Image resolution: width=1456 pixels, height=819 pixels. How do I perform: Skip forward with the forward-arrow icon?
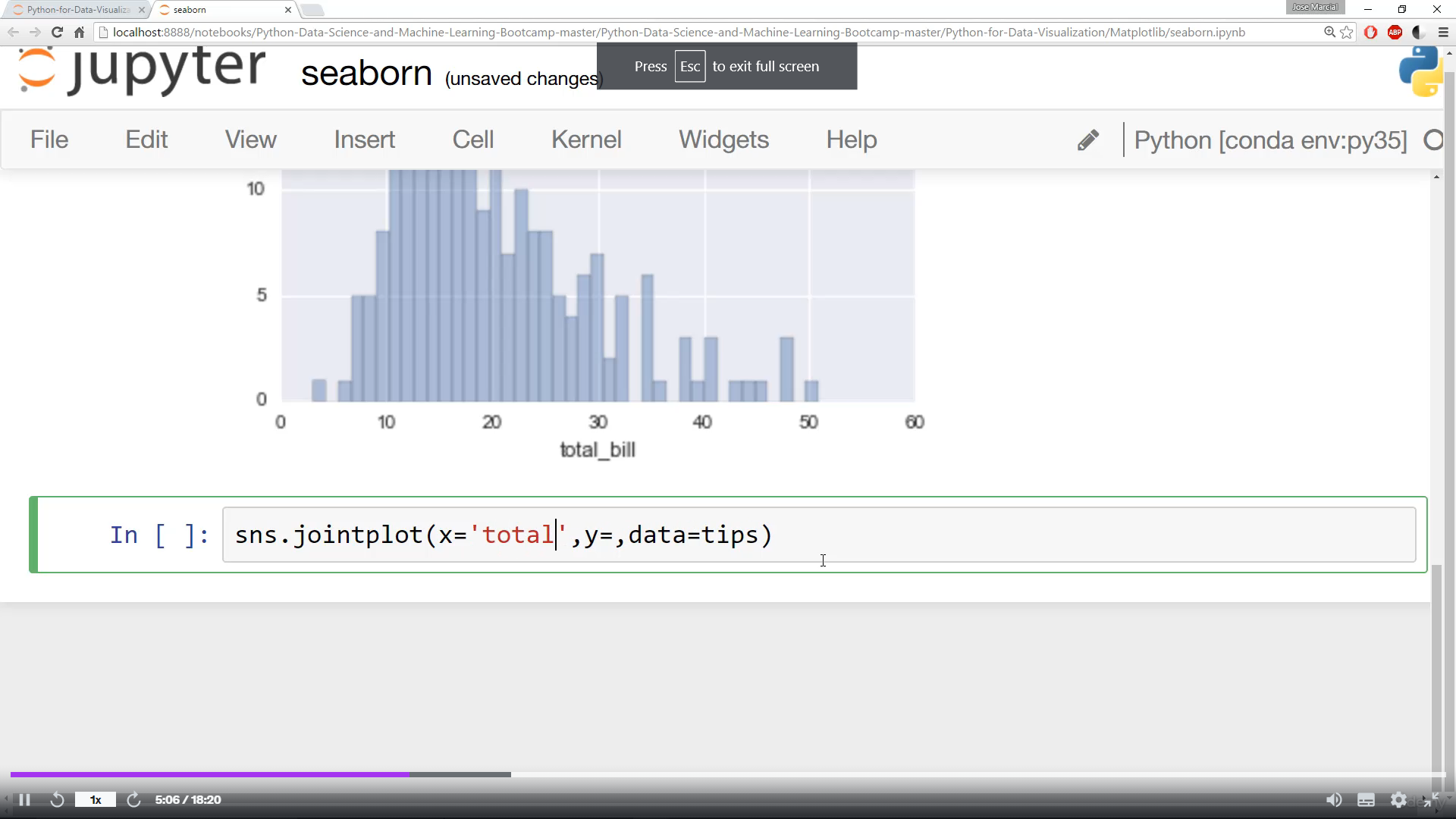[x=133, y=800]
